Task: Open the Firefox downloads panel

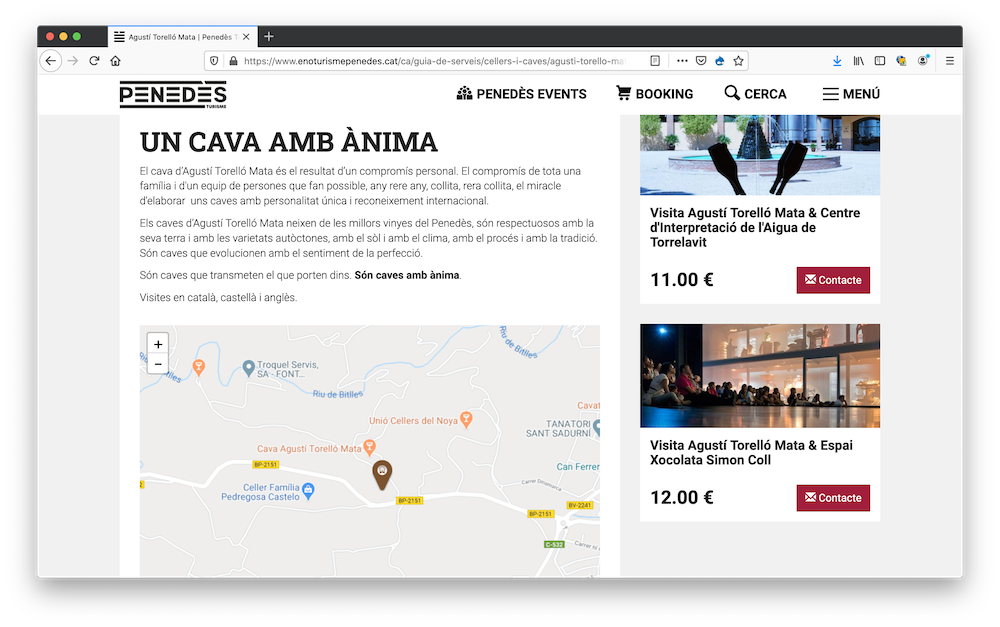Action: 837,61
